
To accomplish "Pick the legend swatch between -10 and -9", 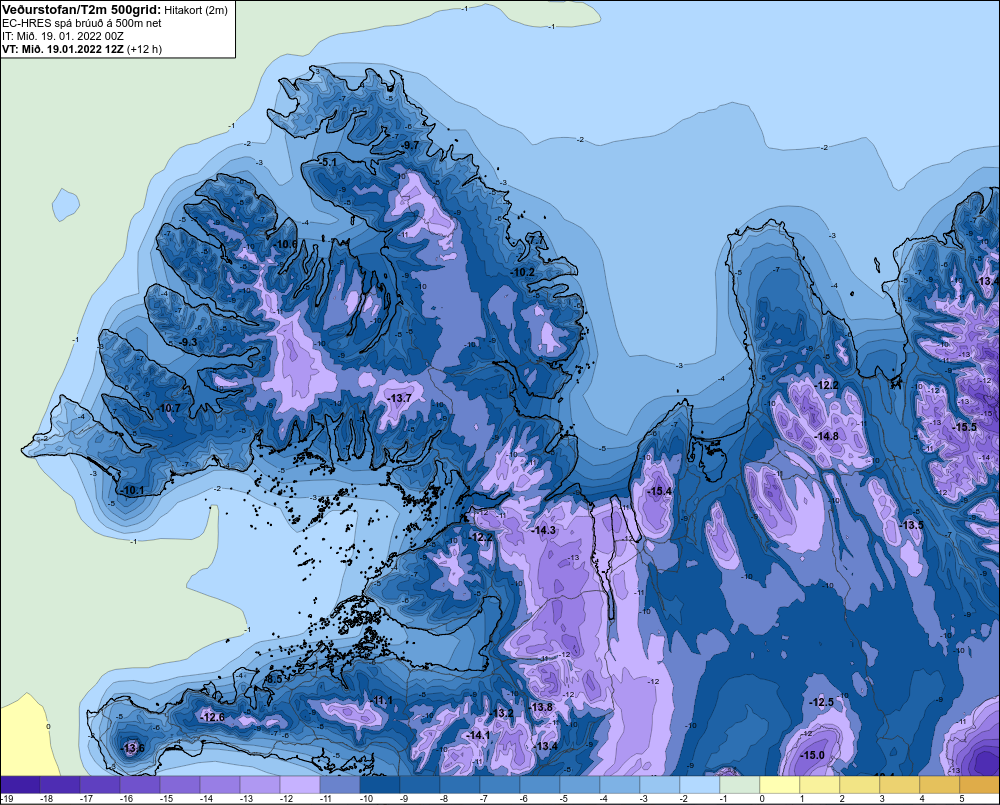I will pos(380,785).
